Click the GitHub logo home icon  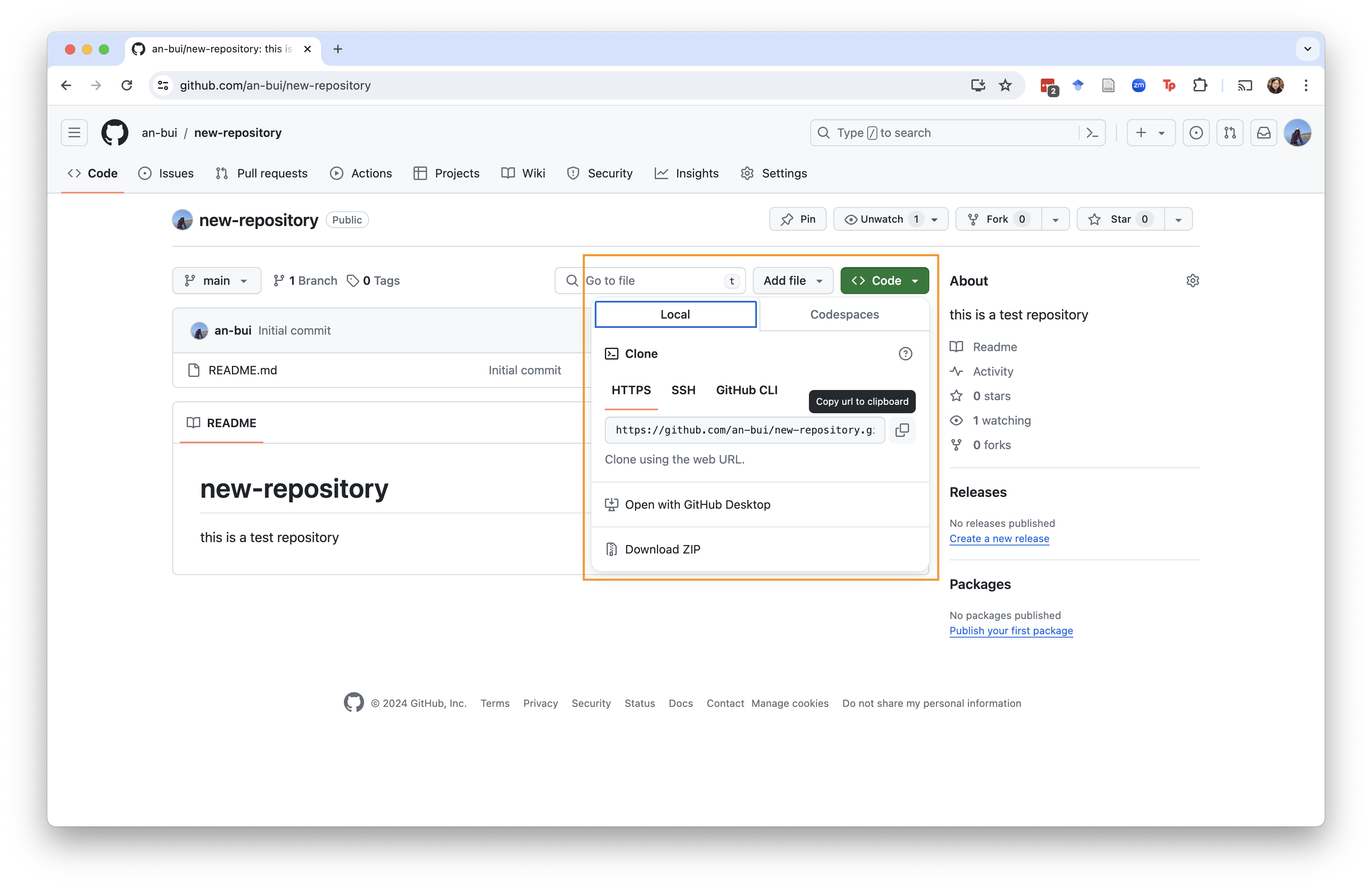click(115, 133)
